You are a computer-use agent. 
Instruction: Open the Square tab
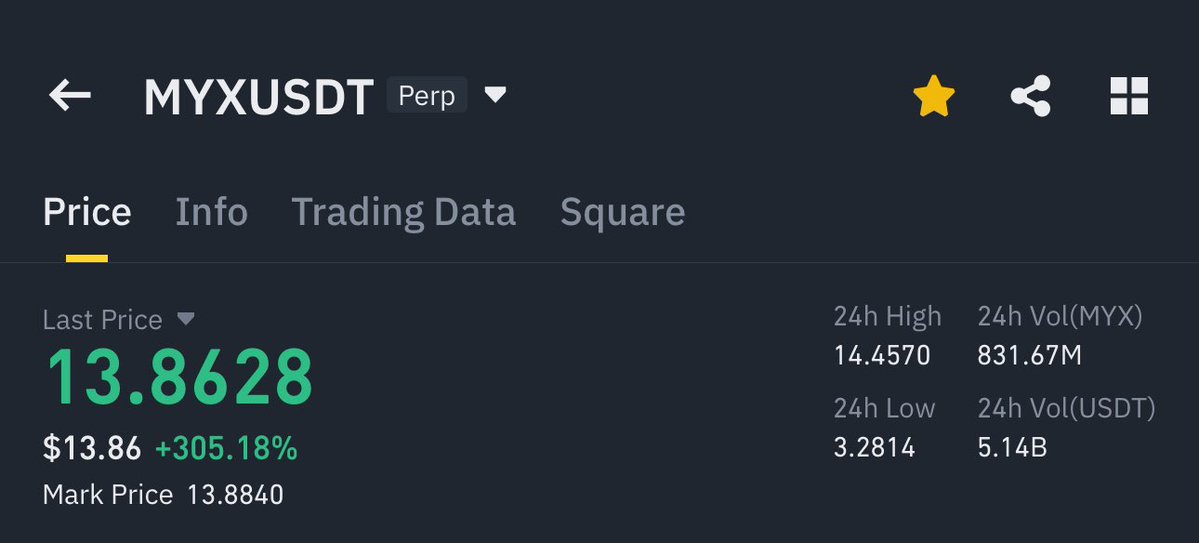click(x=622, y=212)
